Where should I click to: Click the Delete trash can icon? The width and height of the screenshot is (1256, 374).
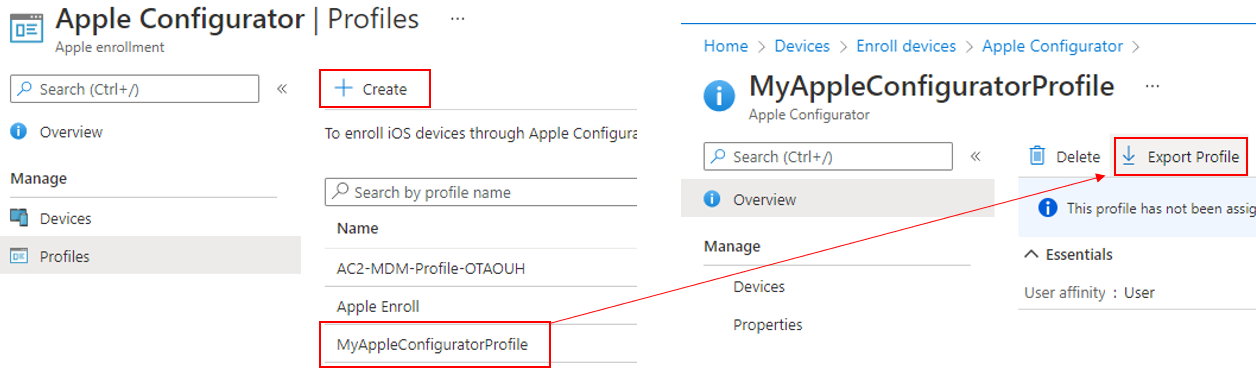click(1038, 156)
